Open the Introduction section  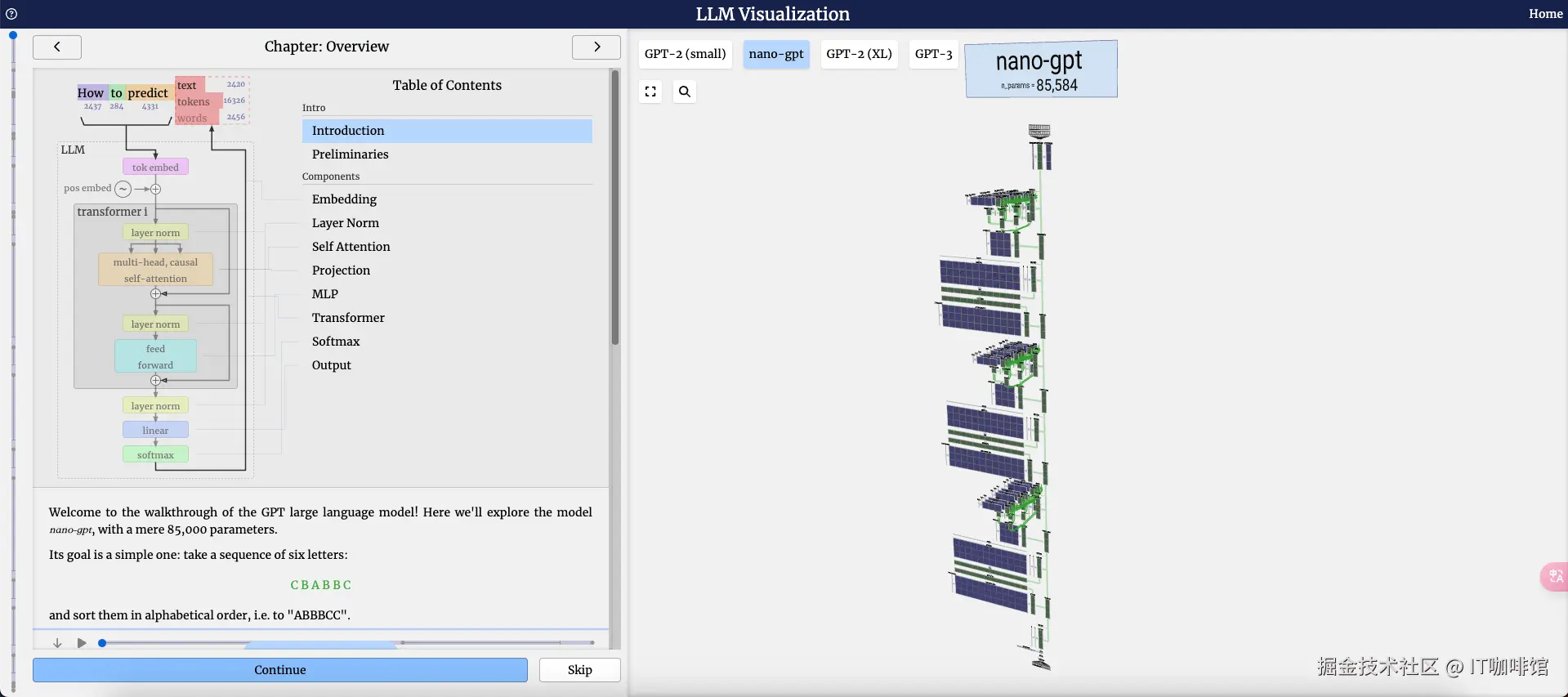(x=447, y=131)
